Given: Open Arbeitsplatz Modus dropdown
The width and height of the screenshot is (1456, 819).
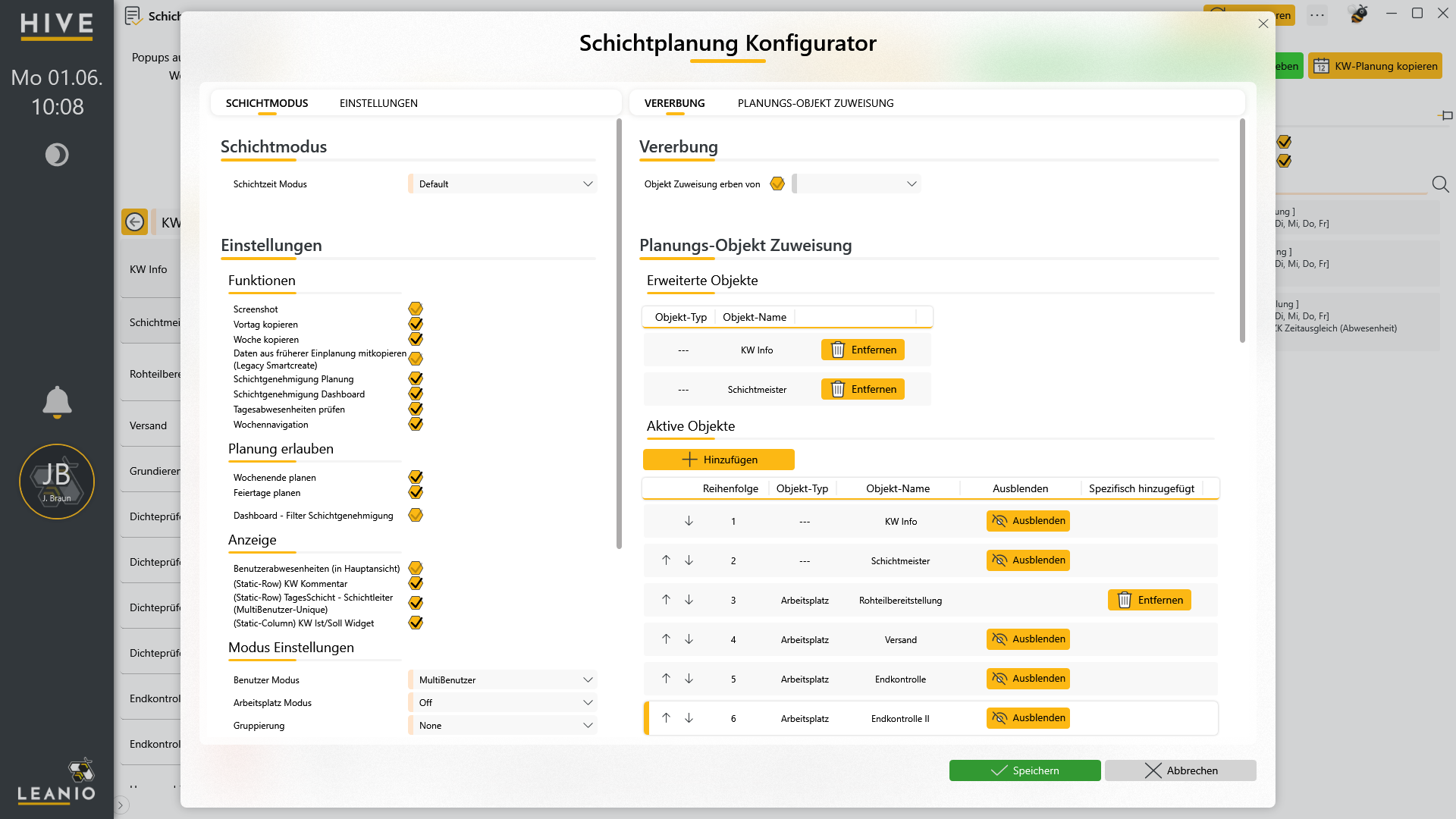Looking at the screenshot, I should [x=503, y=702].
